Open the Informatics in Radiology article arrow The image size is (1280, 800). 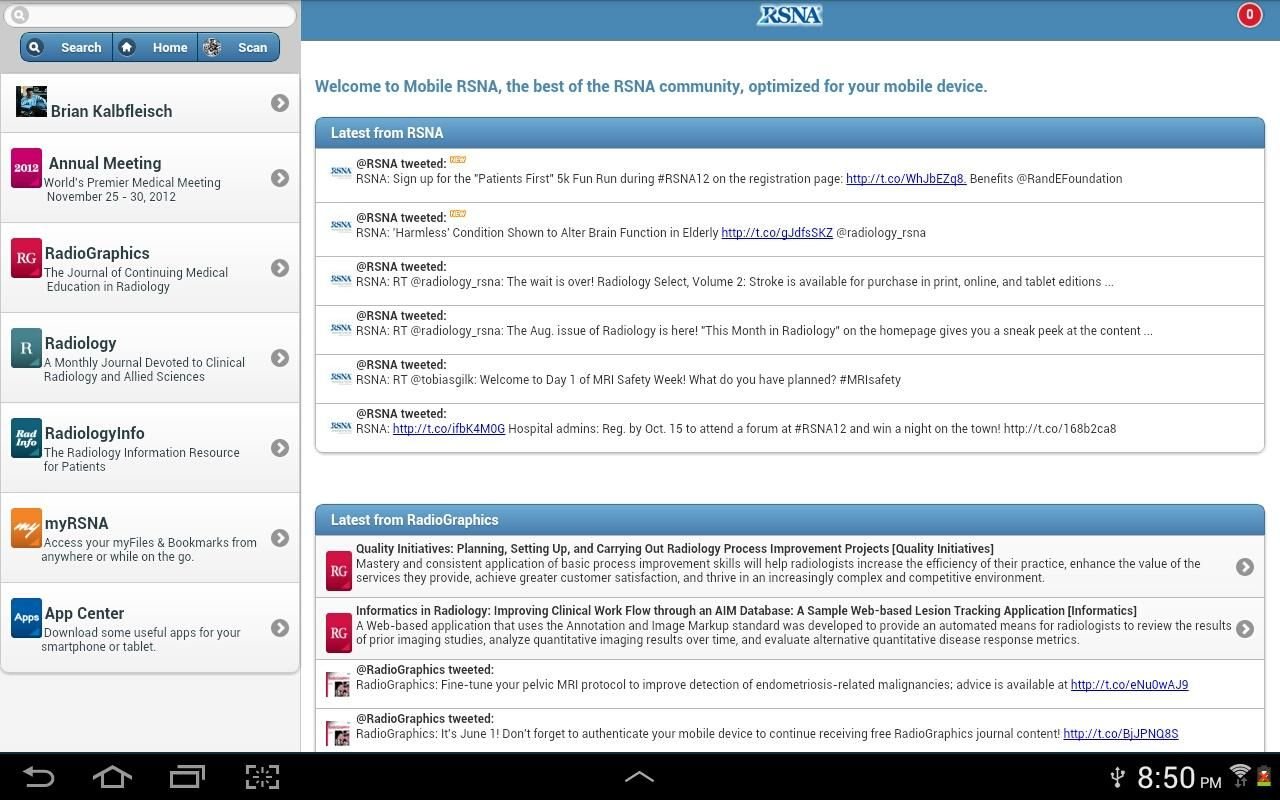tap(1245, 629)
